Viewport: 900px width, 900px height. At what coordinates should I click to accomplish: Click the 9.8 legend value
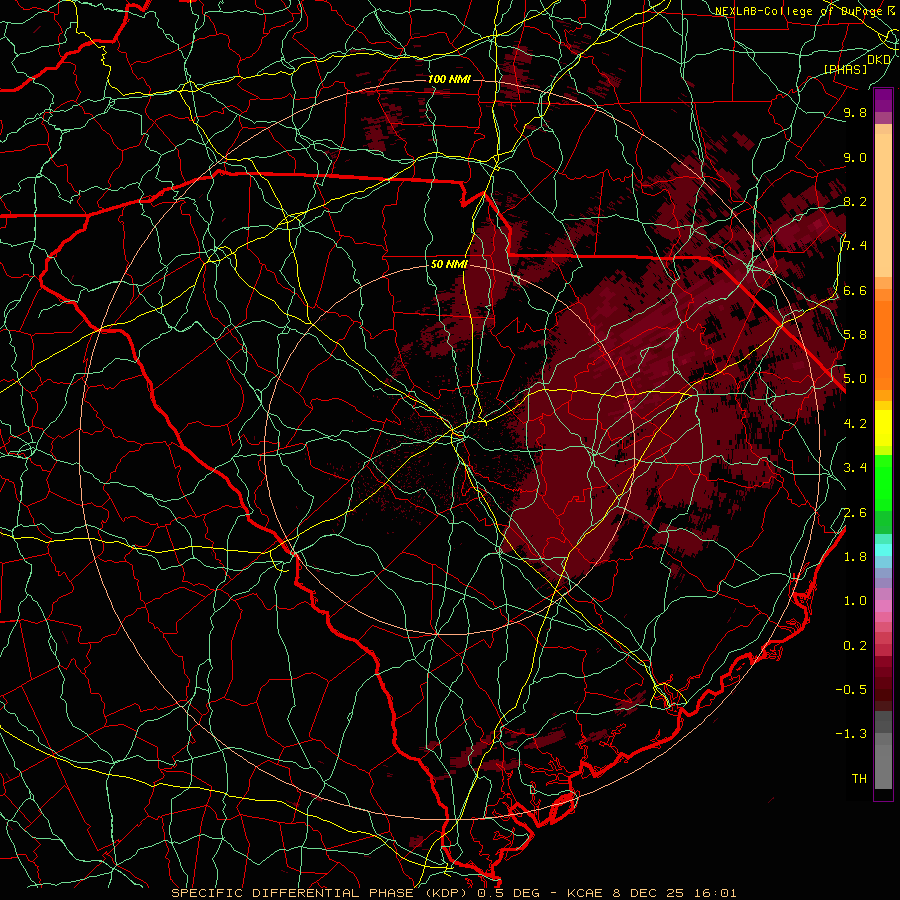tap(855, 112)
